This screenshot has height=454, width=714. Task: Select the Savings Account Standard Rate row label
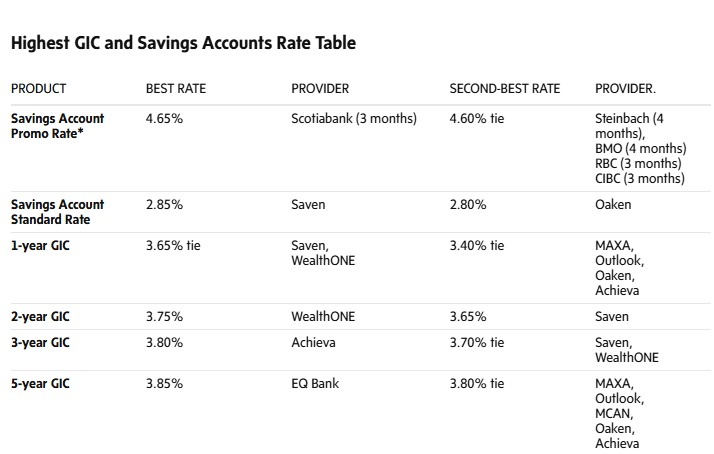(57, 212)
